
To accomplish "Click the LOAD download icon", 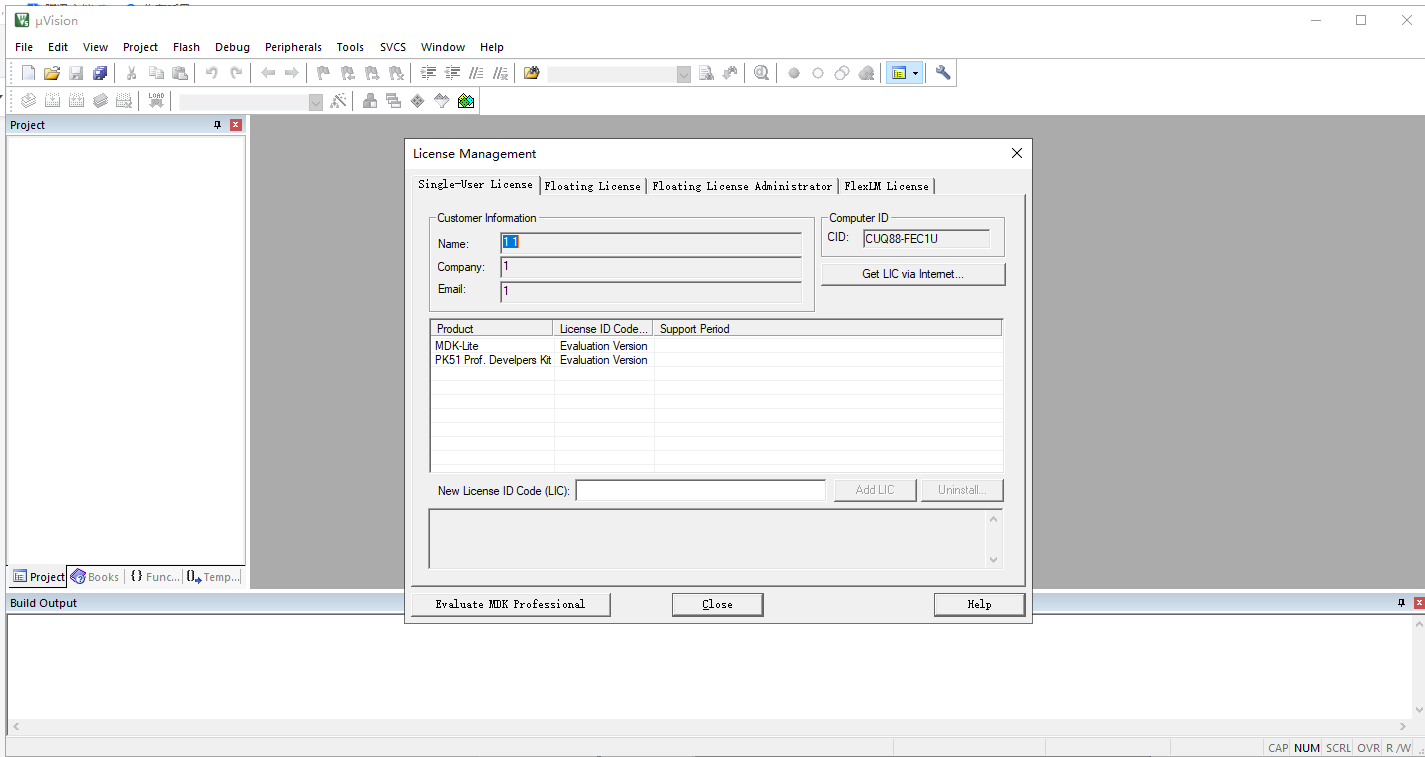I will click(x=156, y=100).
